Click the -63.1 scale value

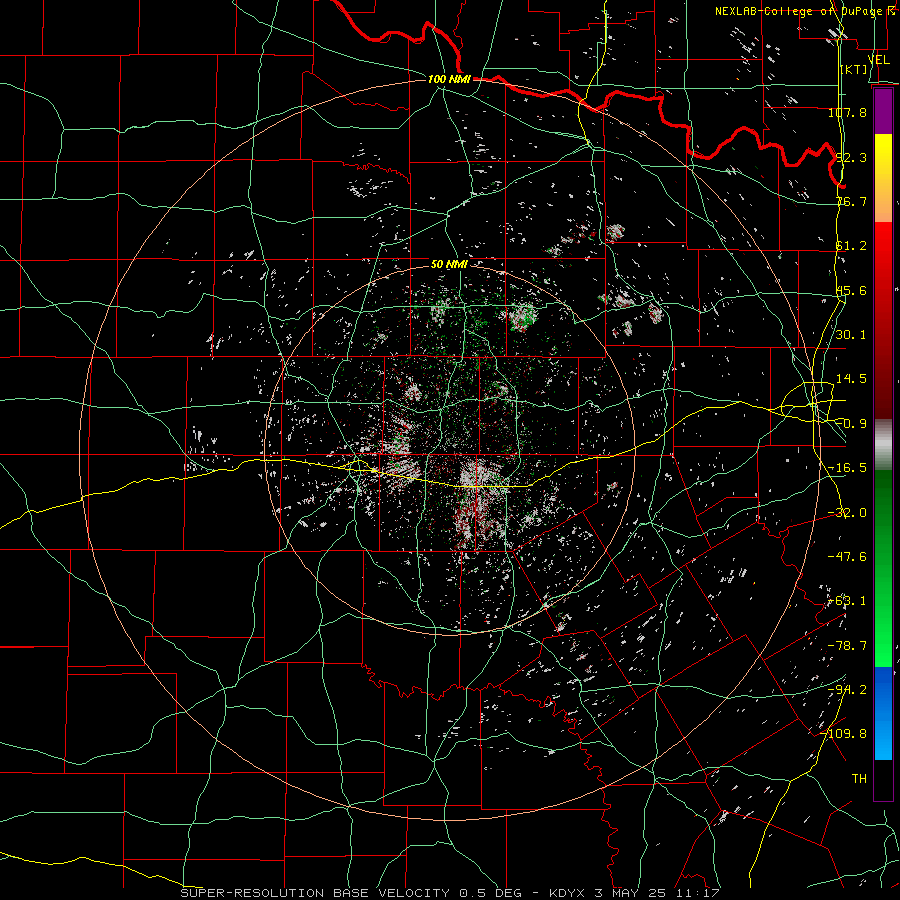[x=847, y=601]
